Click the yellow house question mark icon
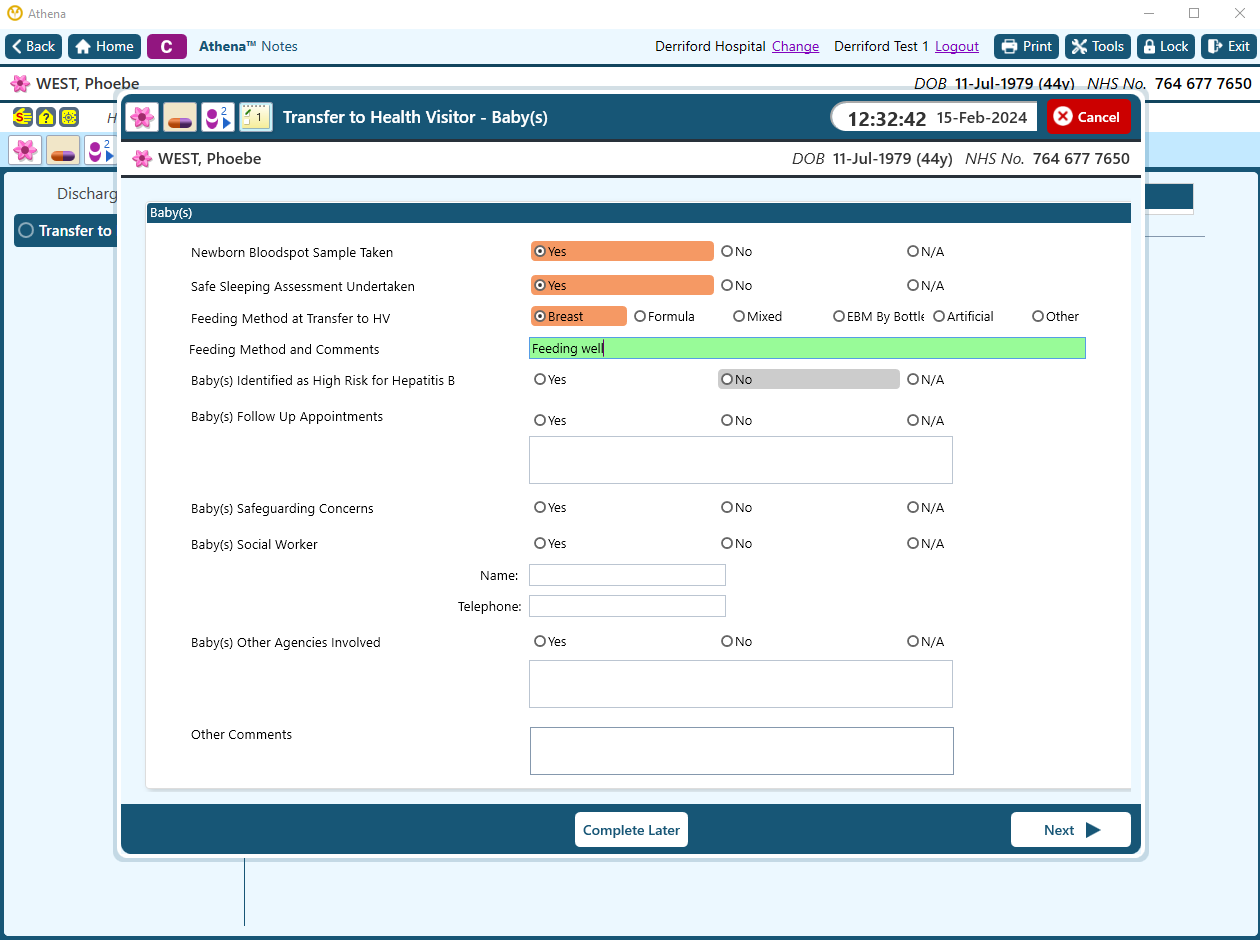Viewport: 1260px width, 940px height. pyautogui.click(x=46, y=117)
